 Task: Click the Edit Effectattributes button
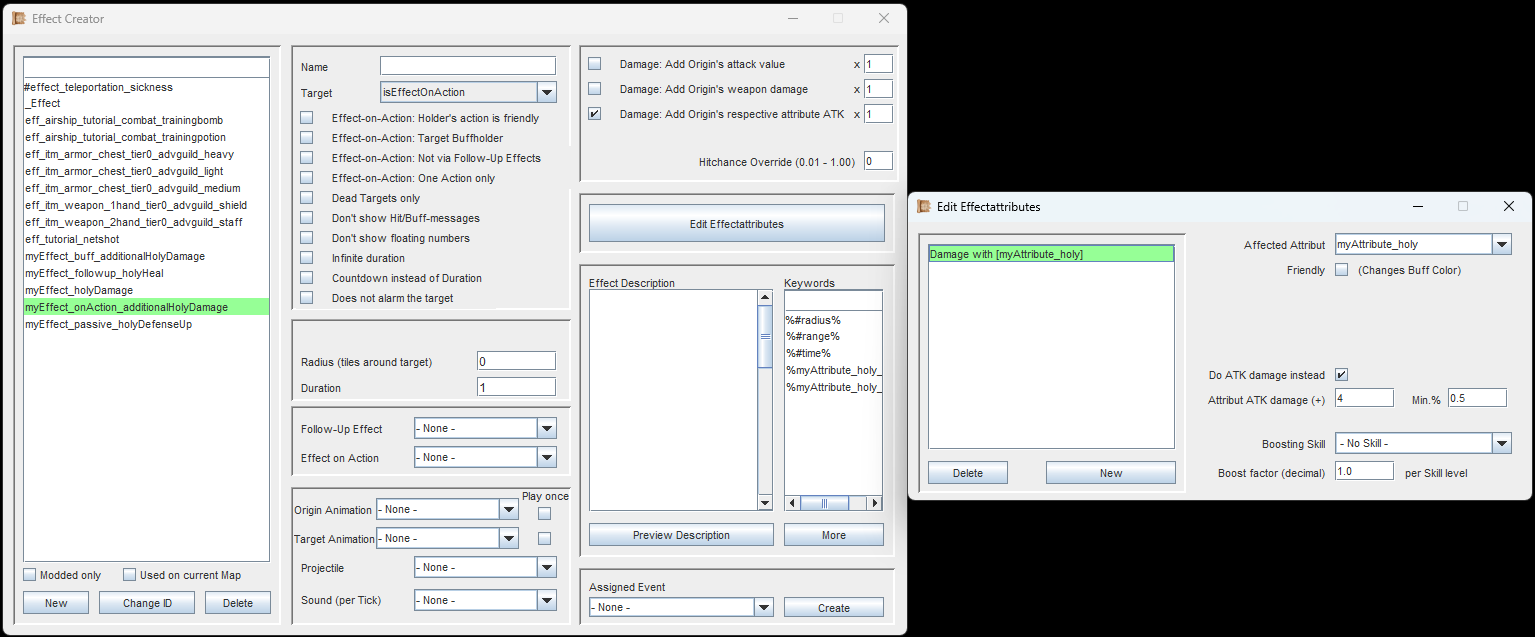[x=736, y=223]
